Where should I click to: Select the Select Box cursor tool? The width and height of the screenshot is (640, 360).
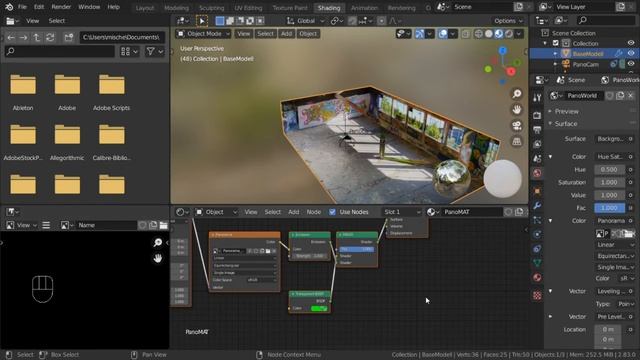pos(202,20)
